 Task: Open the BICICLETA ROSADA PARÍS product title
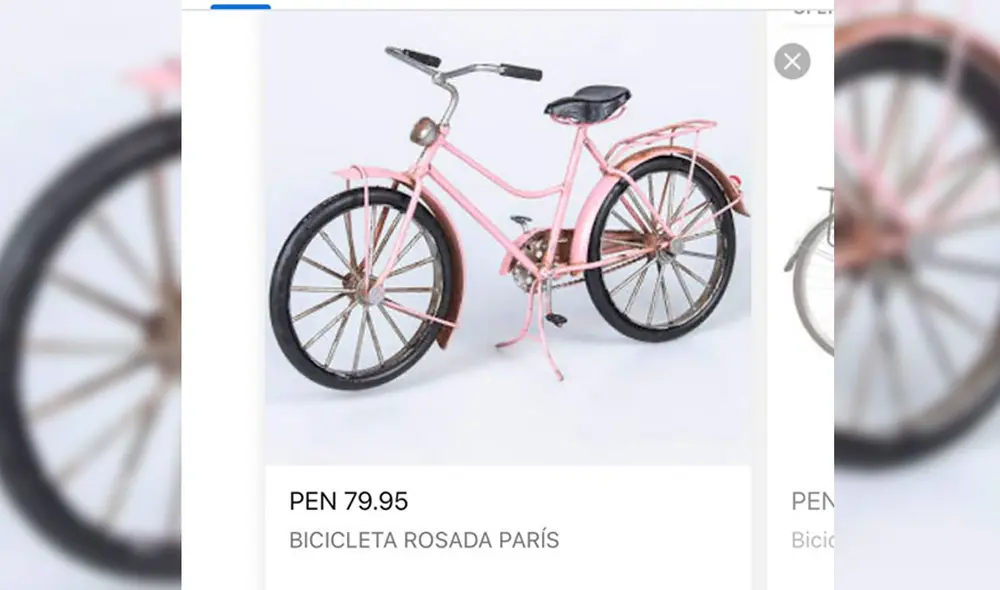click(x=424, y=541)
